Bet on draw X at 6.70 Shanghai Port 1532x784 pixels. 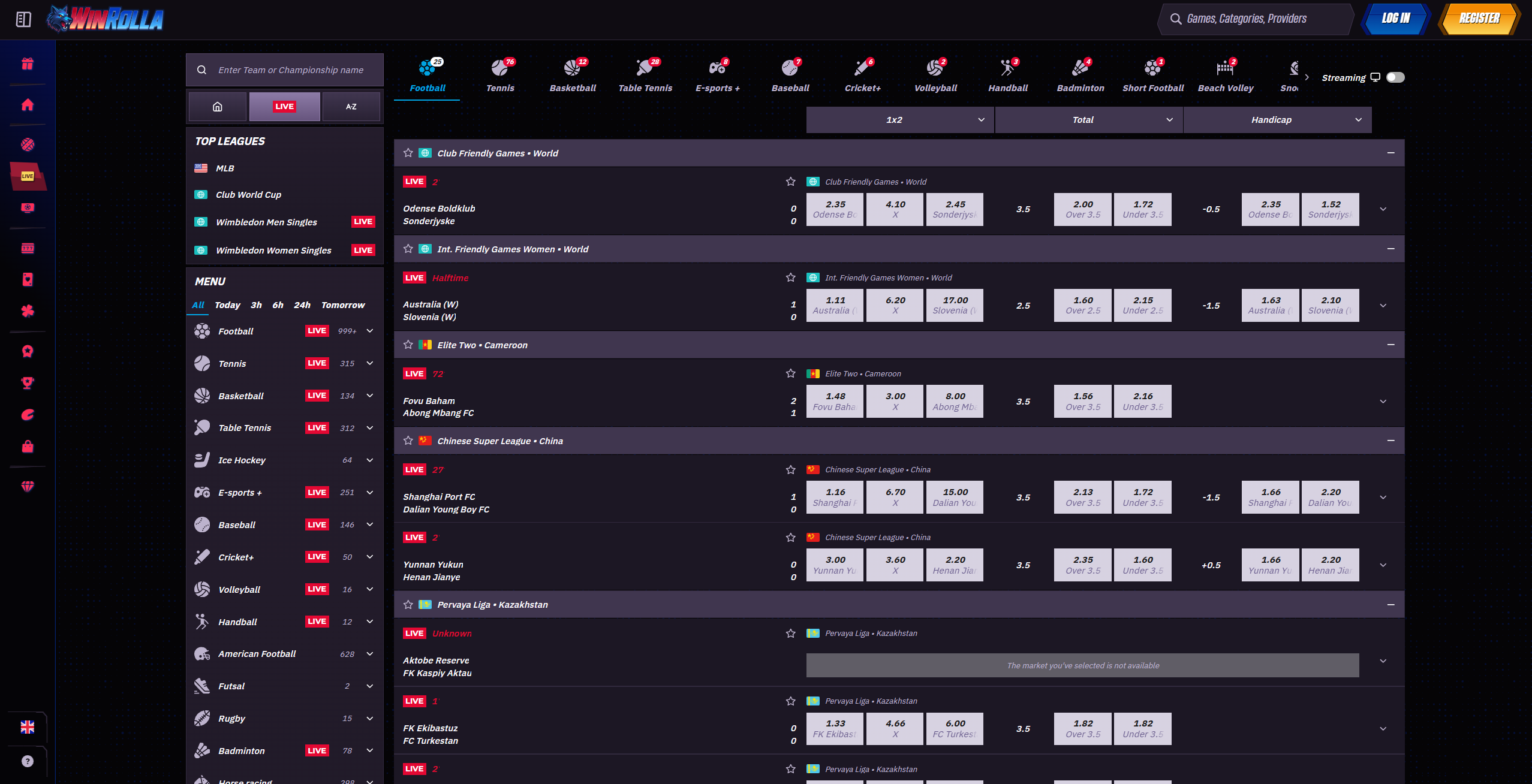pos(895,497)
